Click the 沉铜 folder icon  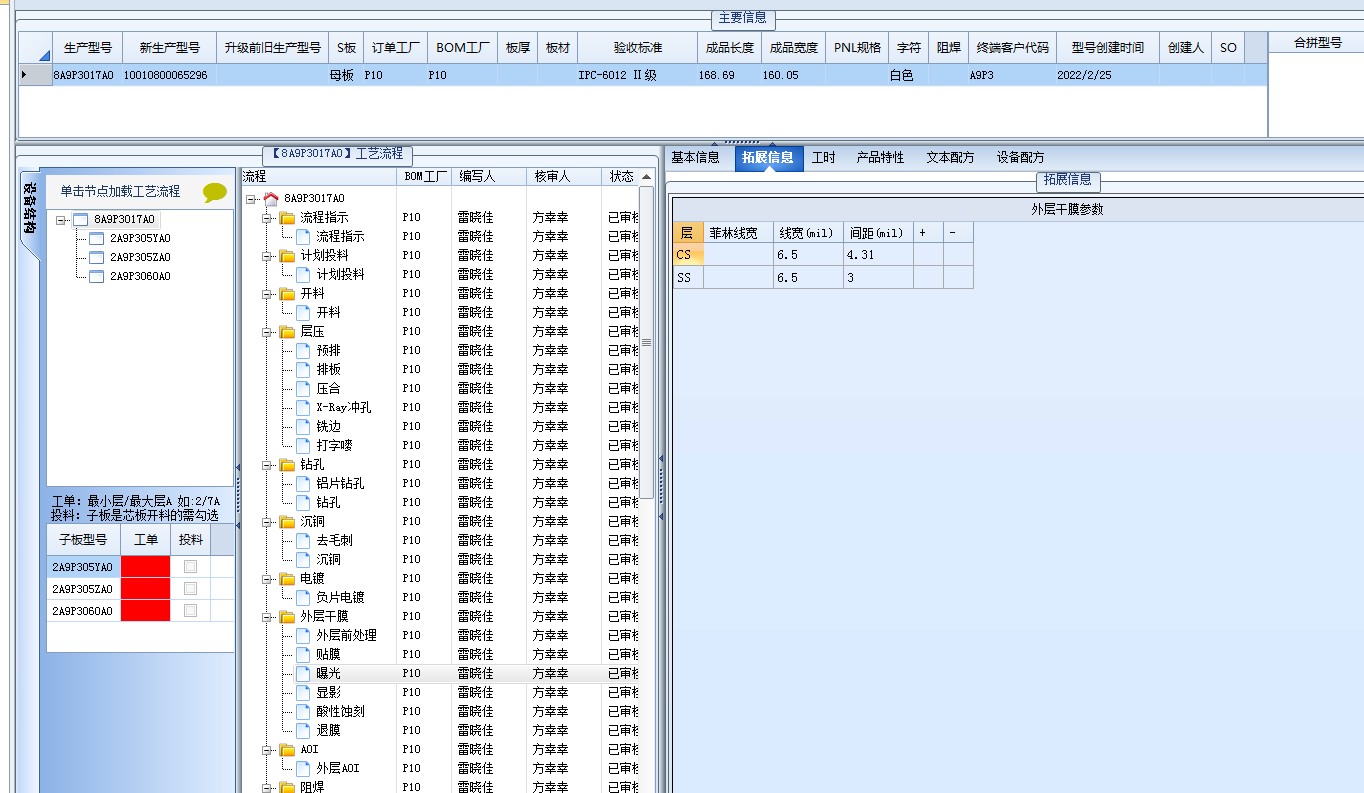(288, 522)
